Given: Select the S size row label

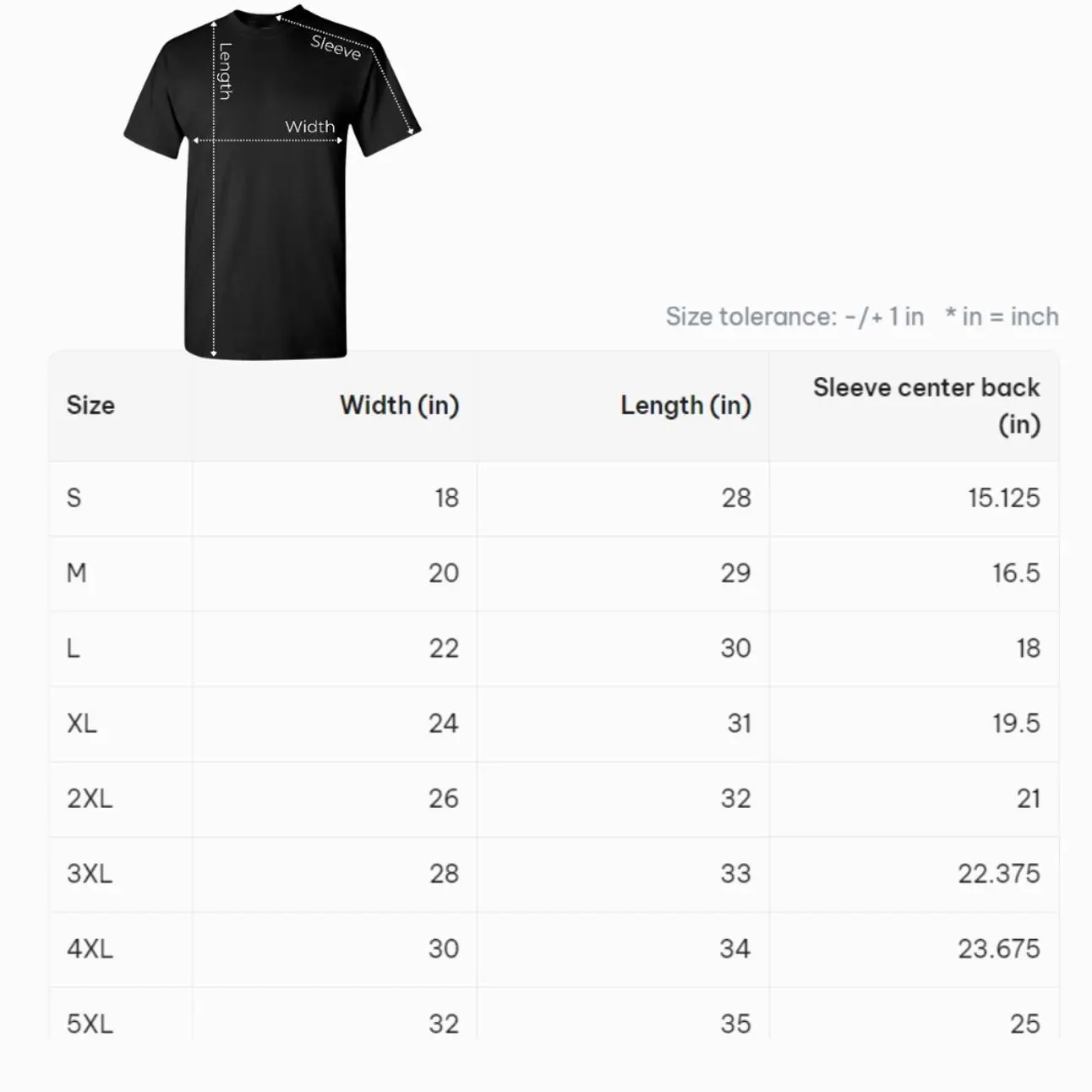Looking at the screenshot, I should coord(74,498).
